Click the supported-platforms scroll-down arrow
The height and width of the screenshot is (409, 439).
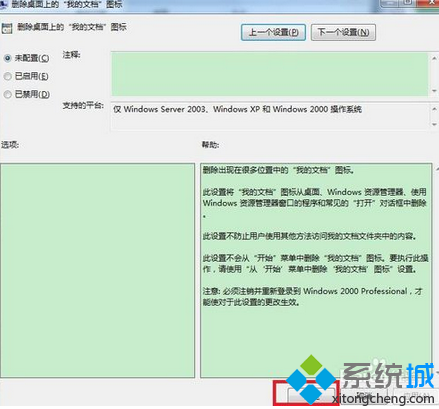click(434, 124)
